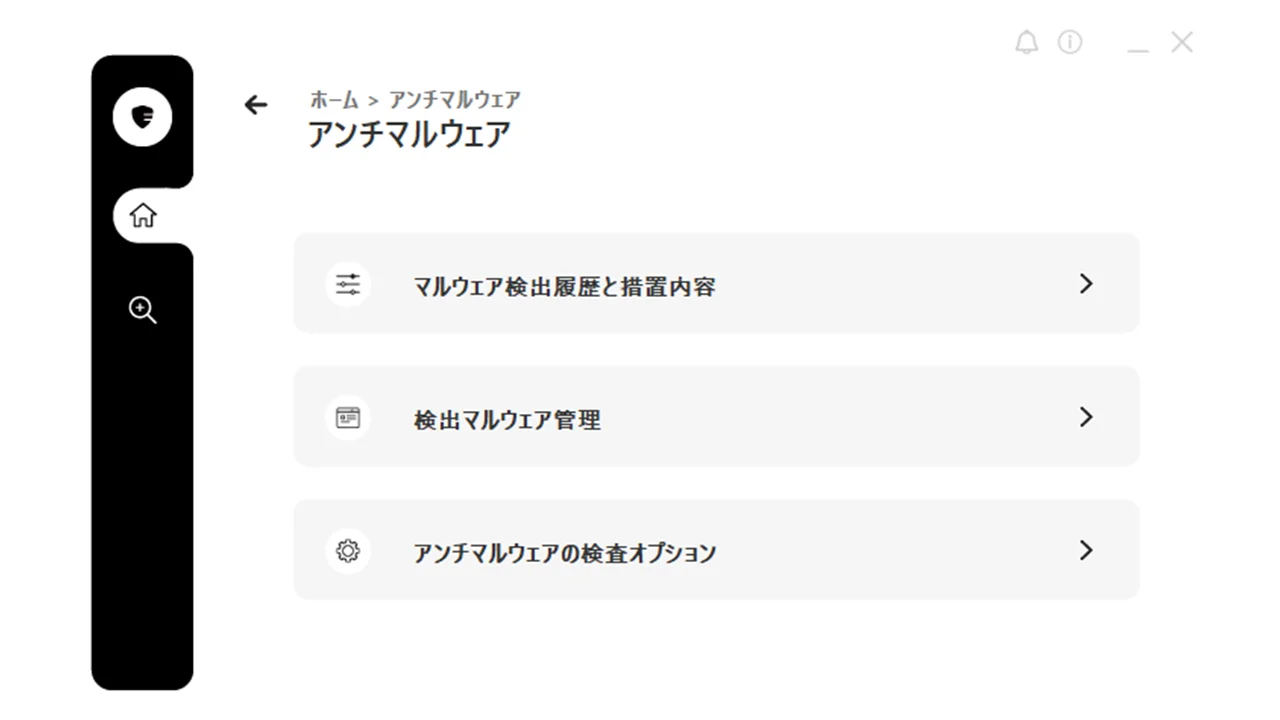Expand chevron on 検出マルウェア管理 row
This screenshot has width=1280, height=720.
[1086, 417]
